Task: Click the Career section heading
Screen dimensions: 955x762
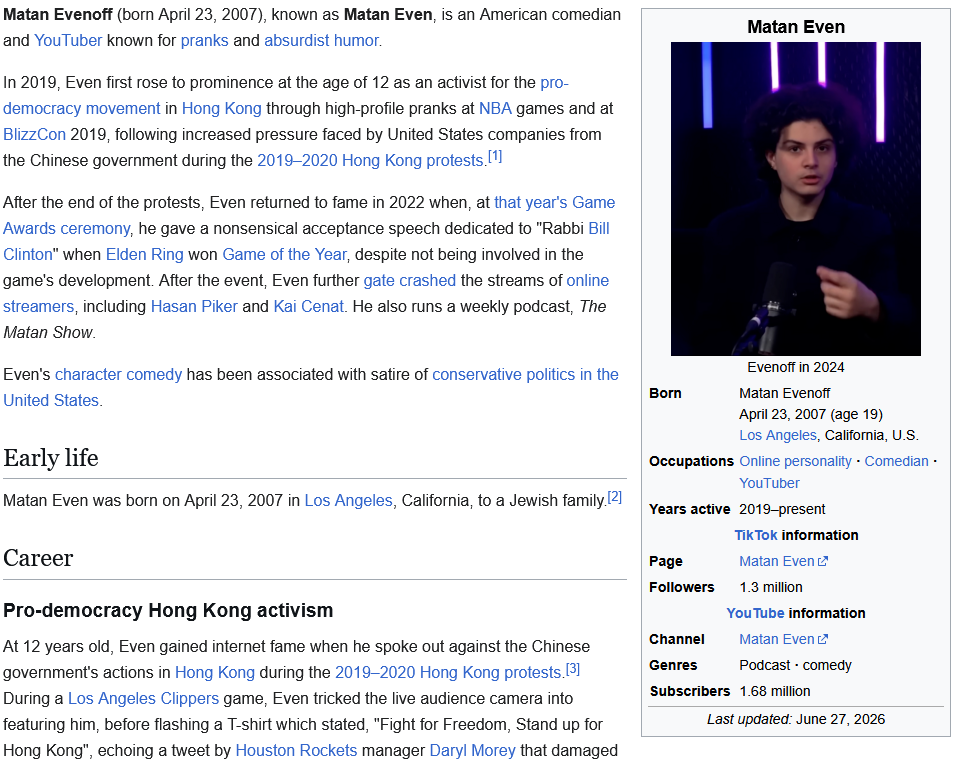Action: coord(38,558)
